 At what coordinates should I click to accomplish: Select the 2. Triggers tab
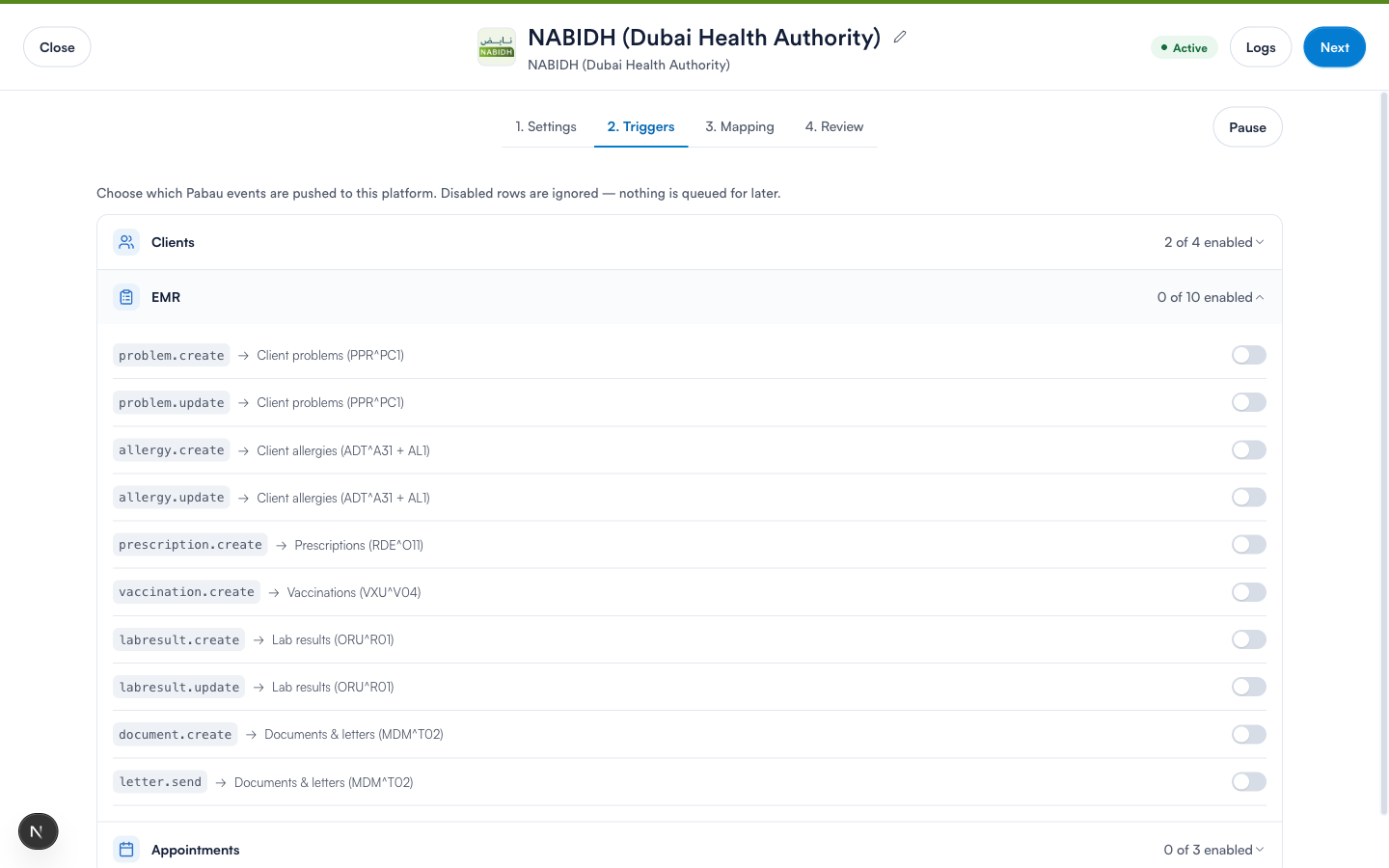(641, 126)
